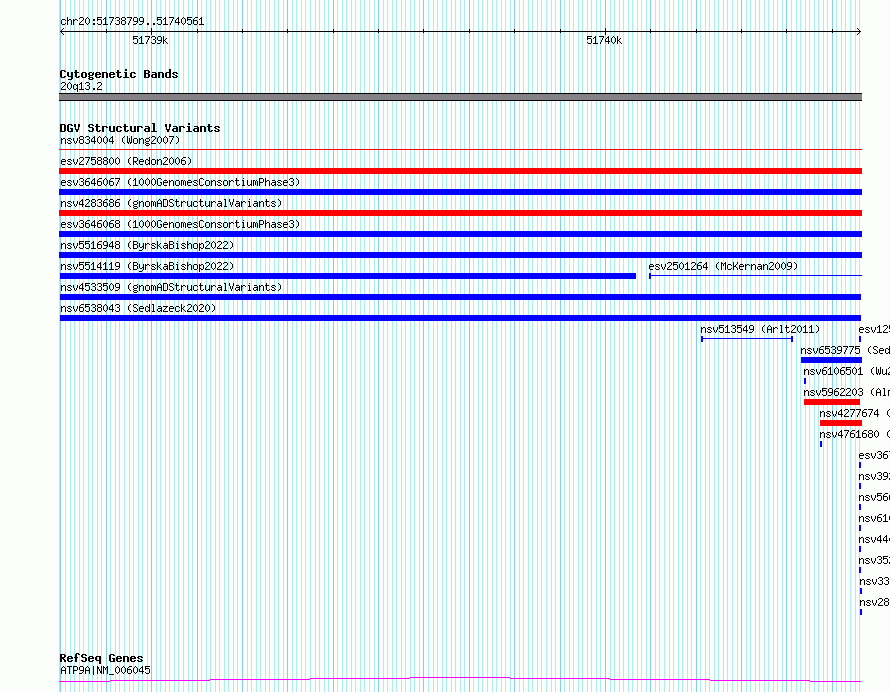Click the blue bar under nsv4533509

click(x=460, y=297)
